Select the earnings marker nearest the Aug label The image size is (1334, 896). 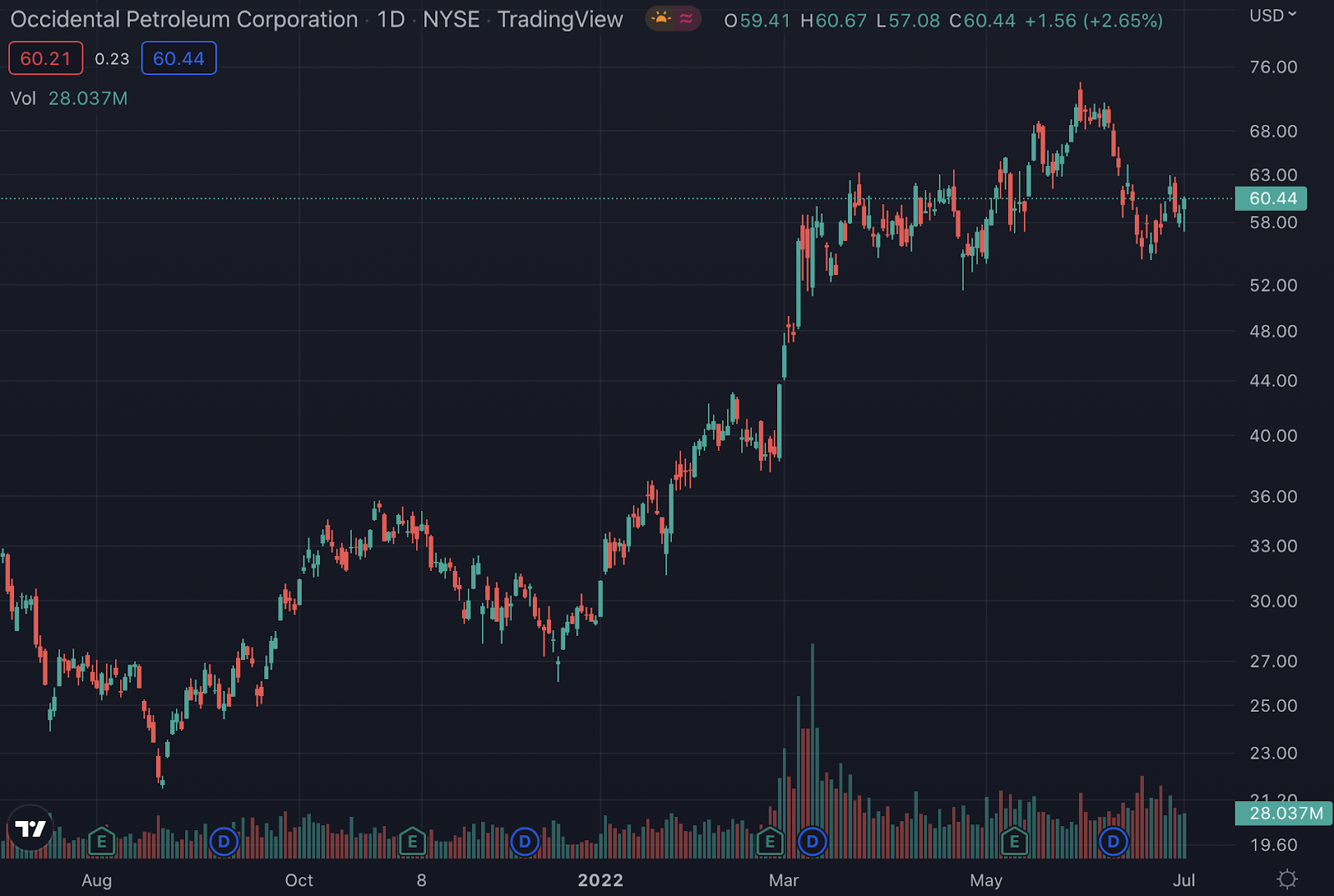(102, 842)
